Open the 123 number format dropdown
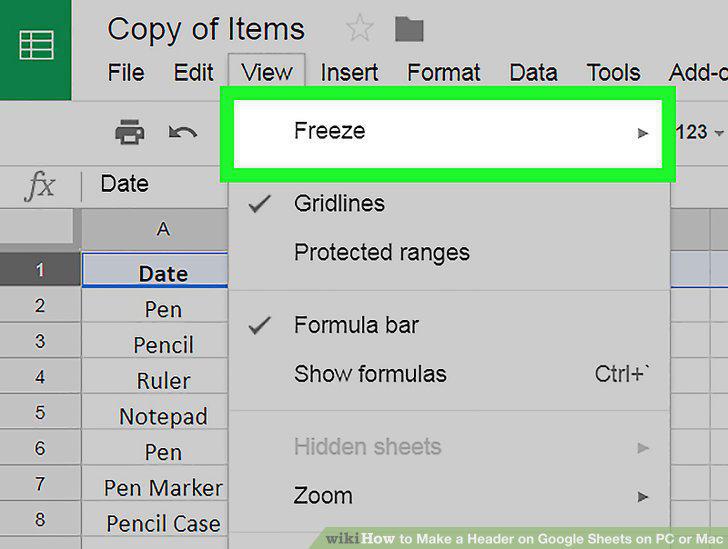The image size is (728, 549). tap(699, 132)
